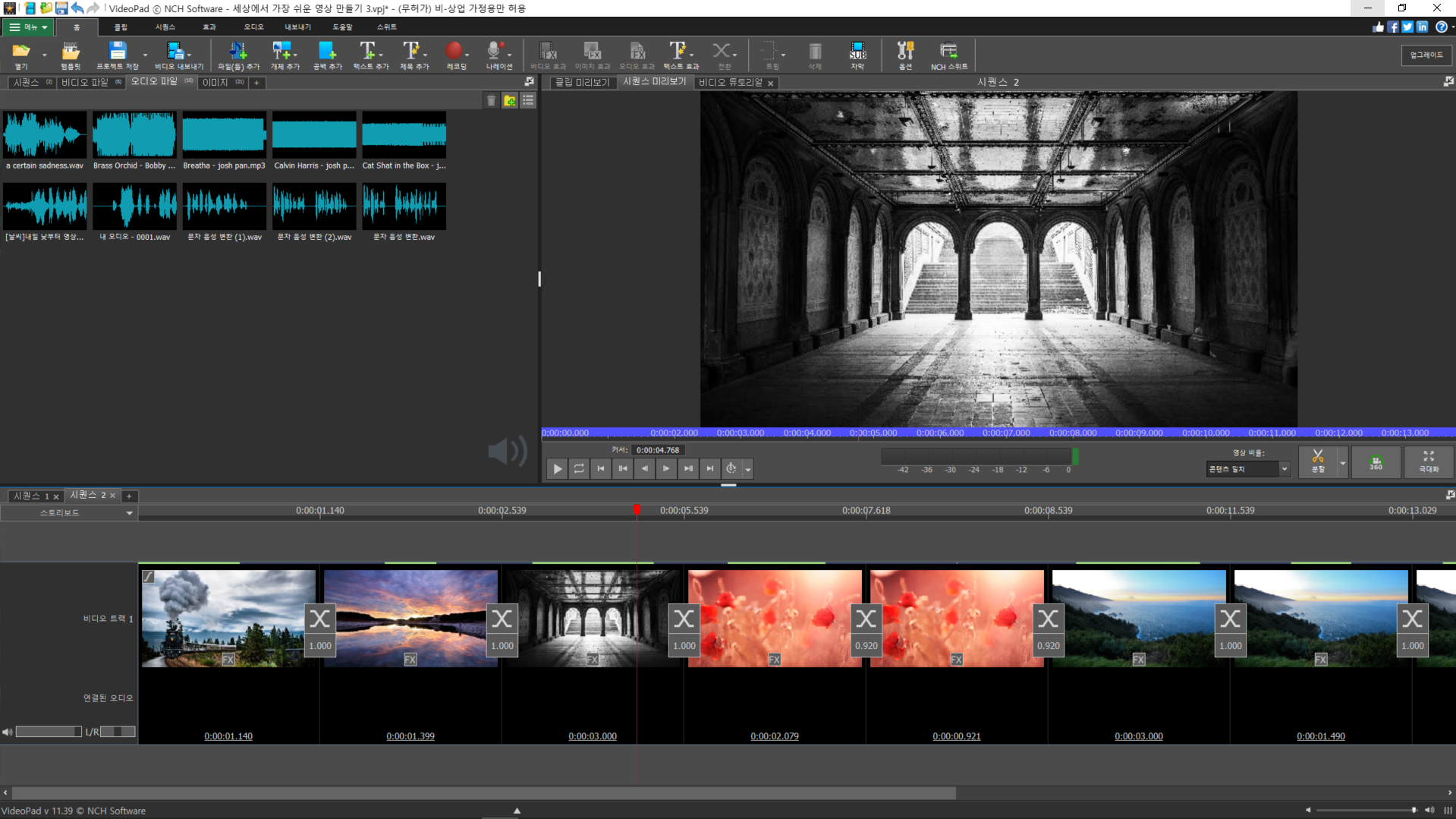Expand the 분할 split options arrow
Screen dimensions: 1456x819
tap(1342, 462)
